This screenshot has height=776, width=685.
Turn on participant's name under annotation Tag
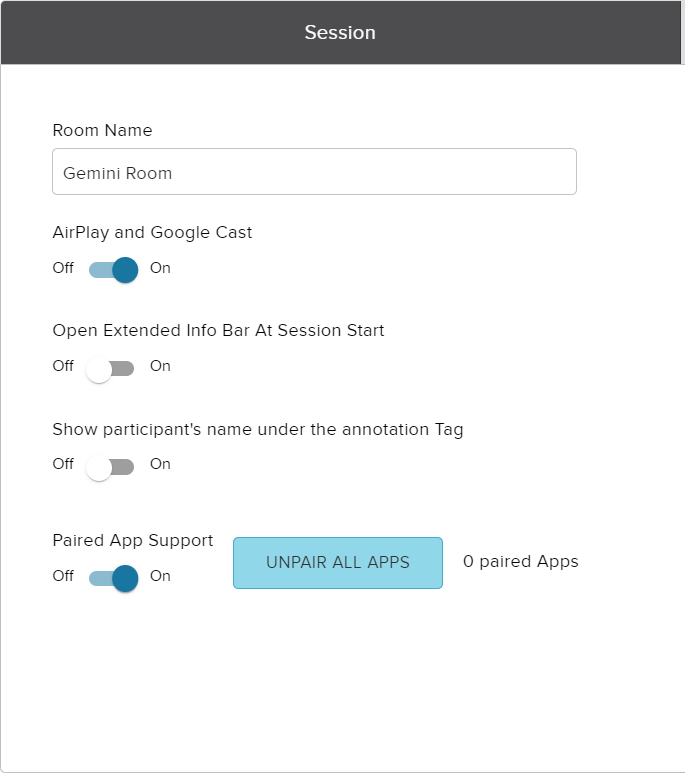pyautogui.click(x=110, y=466)
